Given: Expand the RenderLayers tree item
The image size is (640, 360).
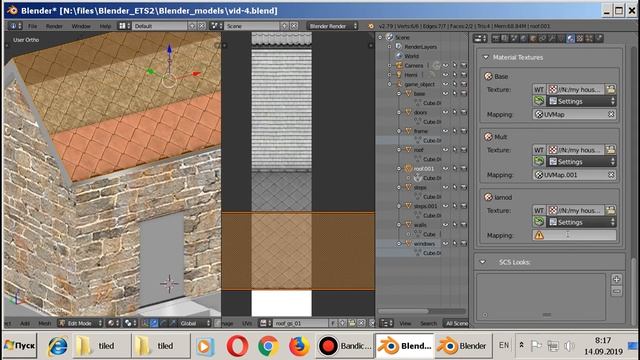Looking at the screenshot, I should (x=389, y=47).
